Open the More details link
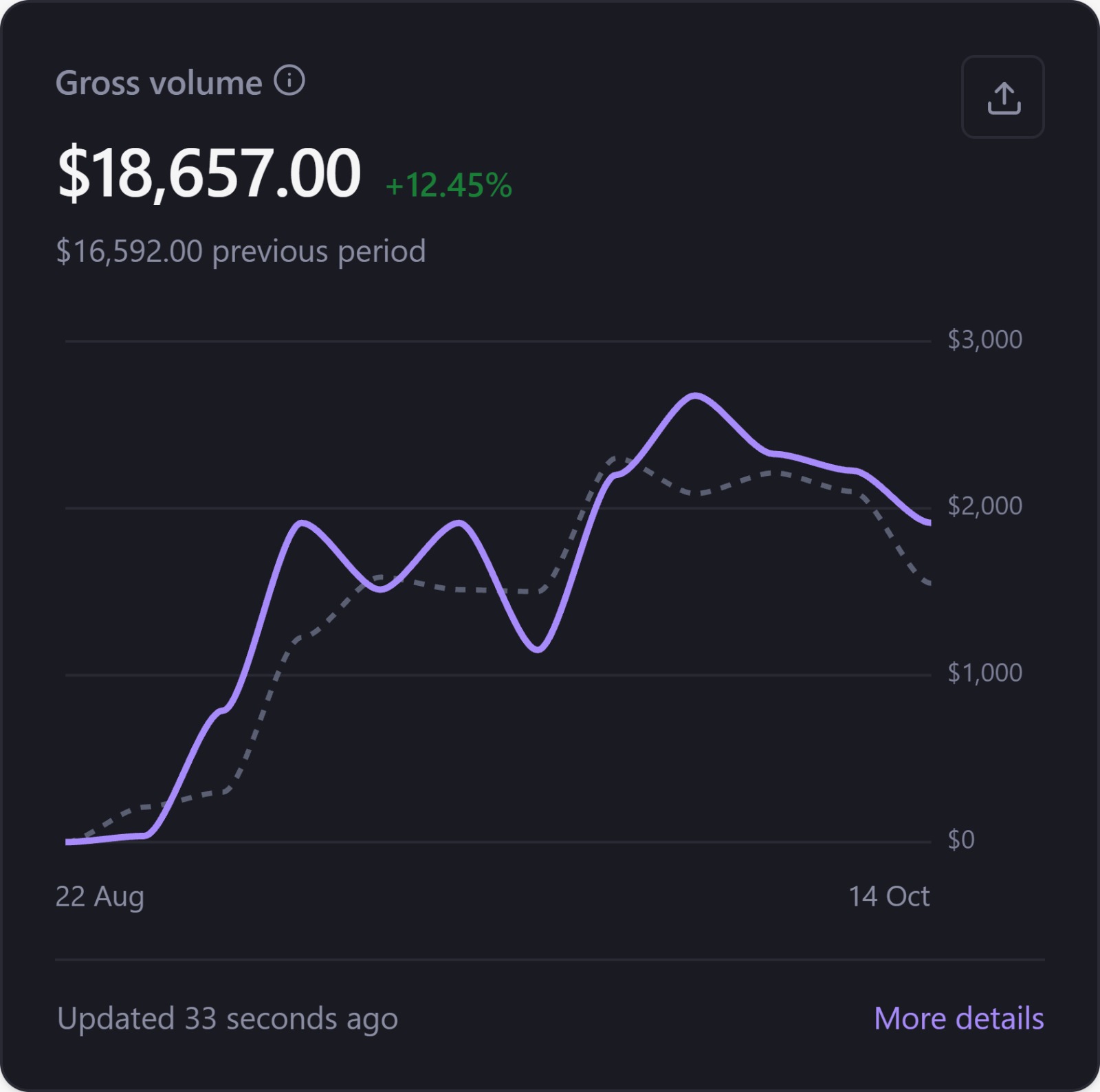Viewport: 1100px width, 1092px height. click(959, 1018)
